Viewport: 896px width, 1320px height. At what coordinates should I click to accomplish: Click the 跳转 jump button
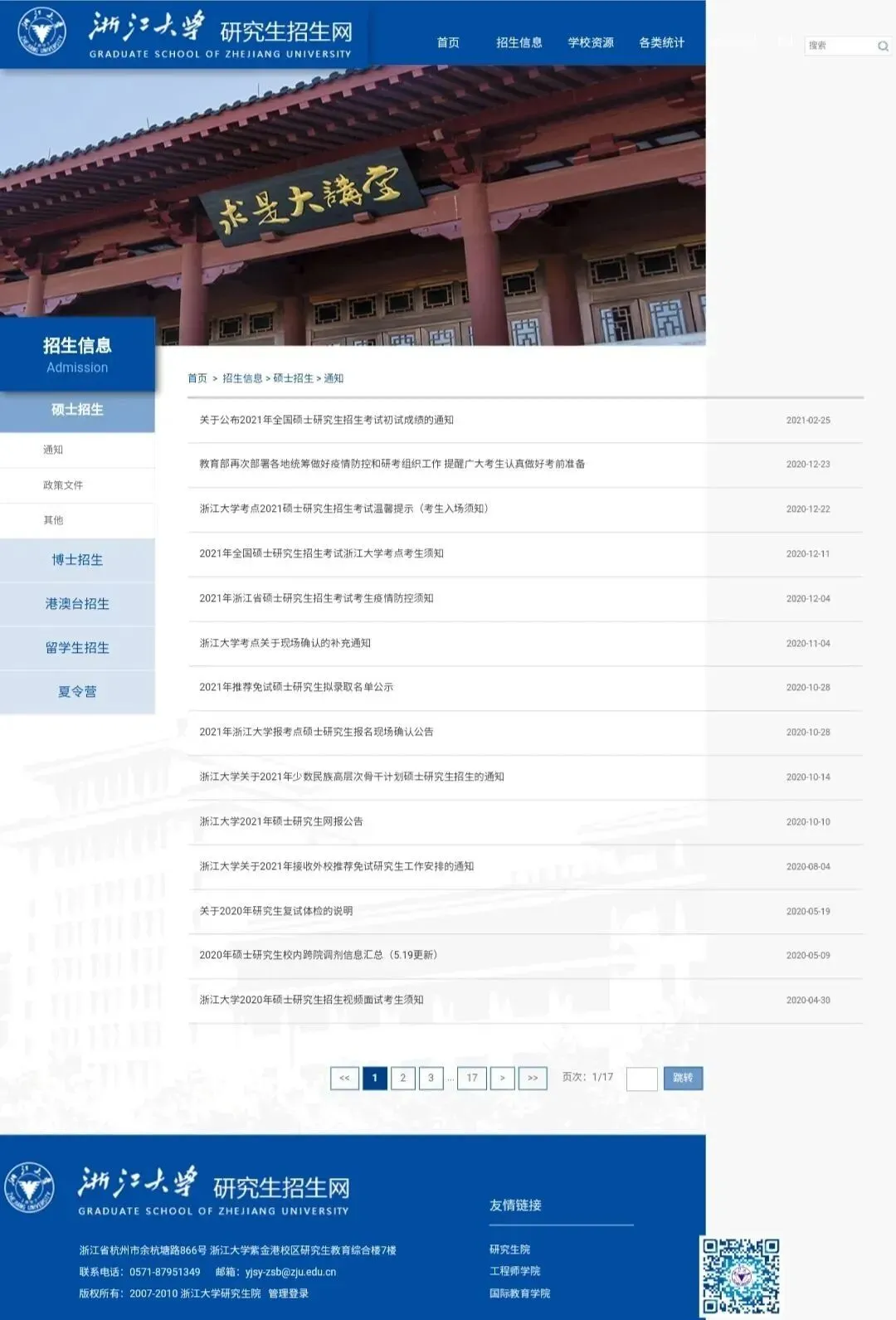click(x=683, y=1078)
